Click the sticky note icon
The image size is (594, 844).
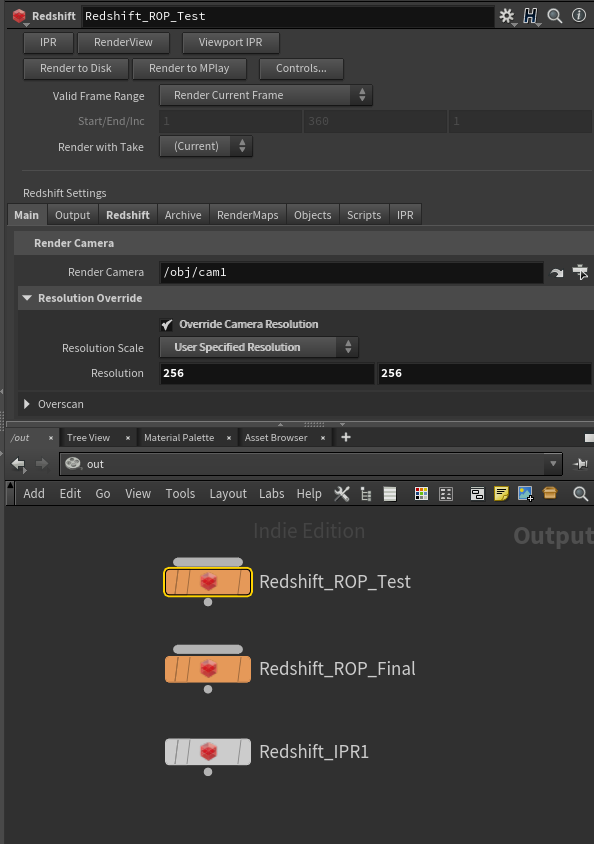click(x=501, y=494)
